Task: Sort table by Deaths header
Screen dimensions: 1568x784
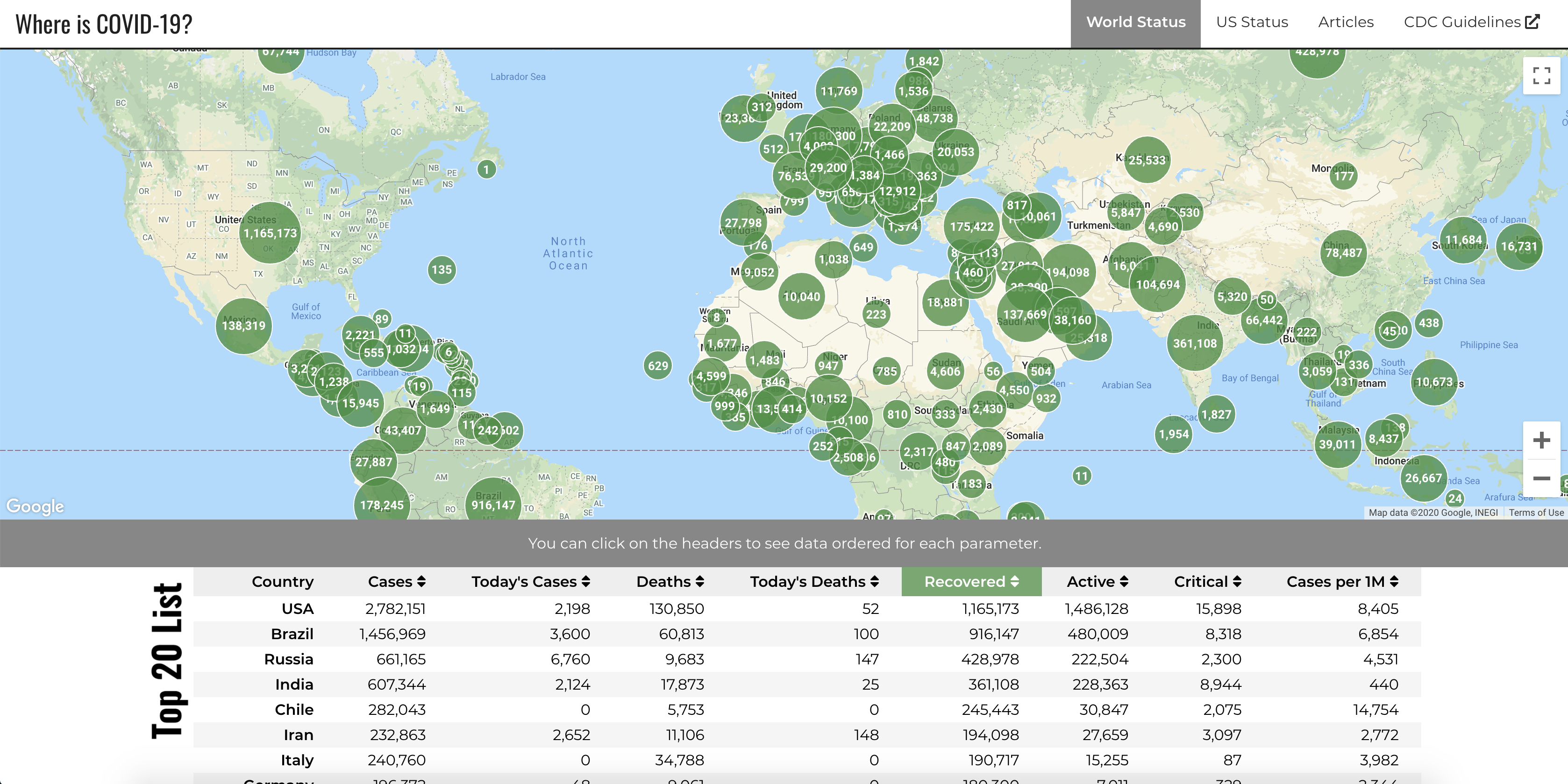Action: [x=670, y=582]
